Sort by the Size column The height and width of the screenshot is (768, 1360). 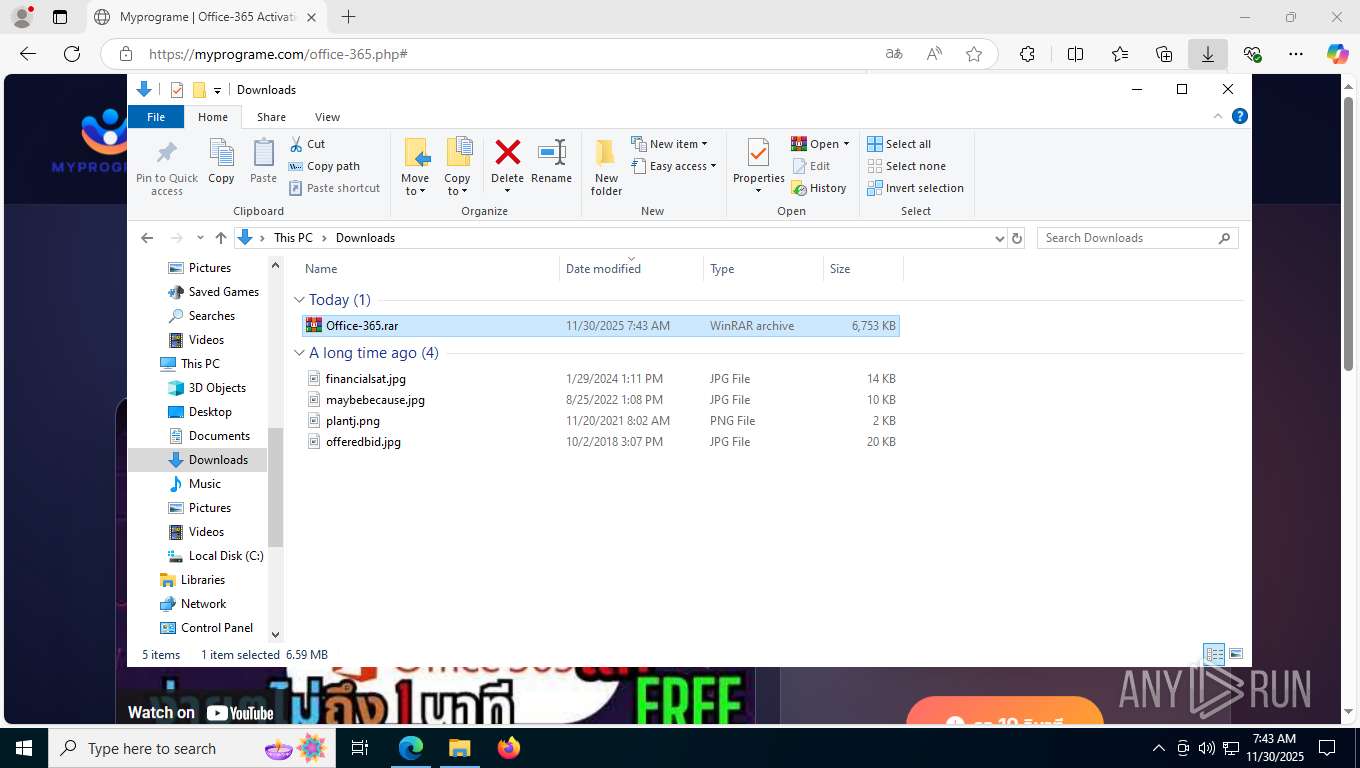pyautogui.click(x=863, y=269)
